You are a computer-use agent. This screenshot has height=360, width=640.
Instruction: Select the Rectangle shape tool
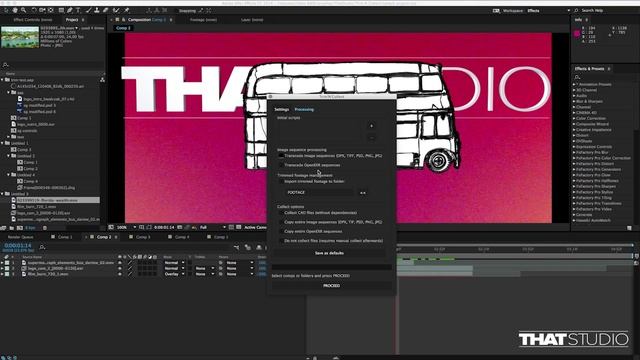point(61,10)
